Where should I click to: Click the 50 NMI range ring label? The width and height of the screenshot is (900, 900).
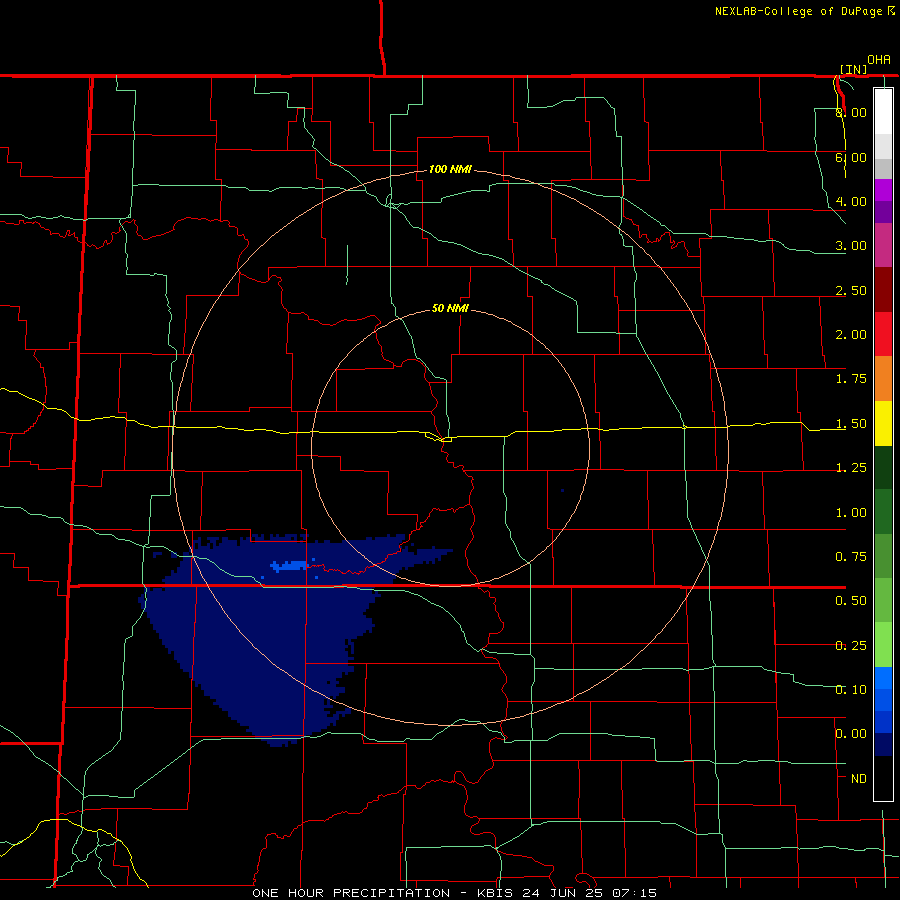coord(450,308)
